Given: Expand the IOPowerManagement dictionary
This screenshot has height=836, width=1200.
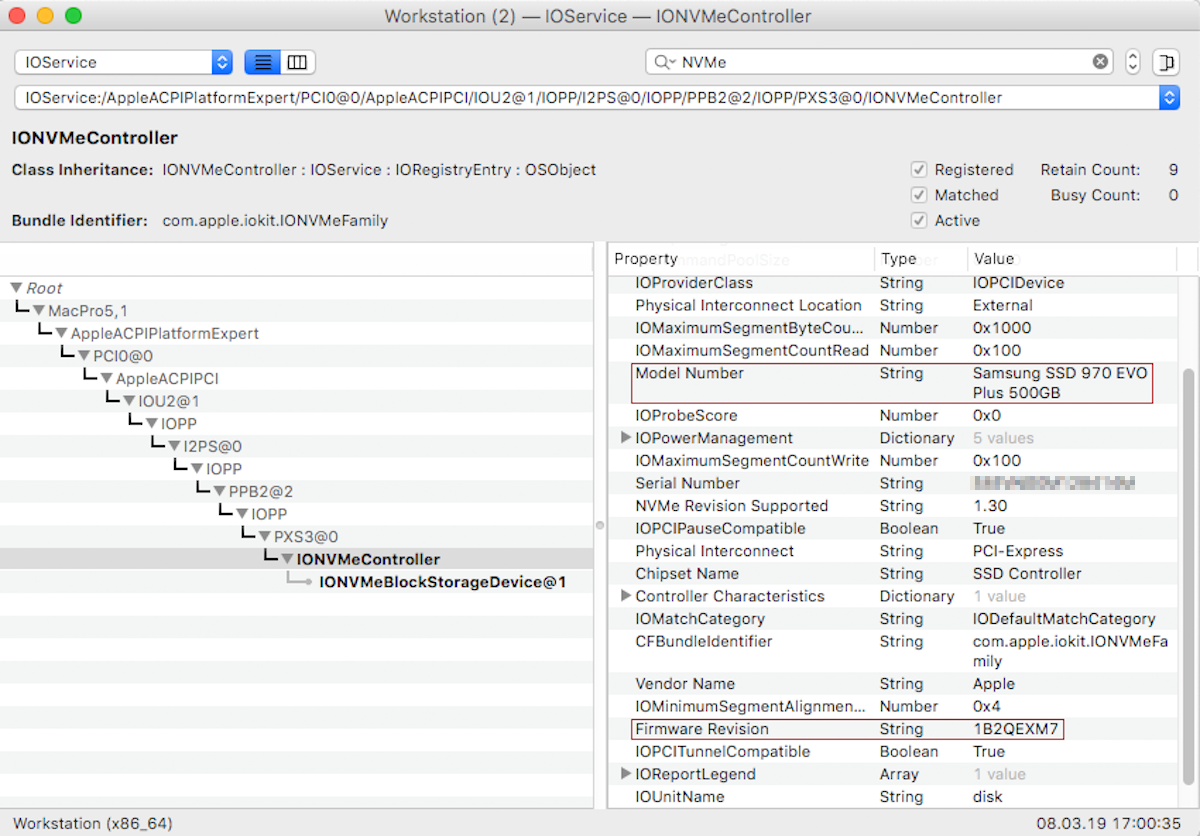Looking at the screenshot, I should tap(626, 438).
